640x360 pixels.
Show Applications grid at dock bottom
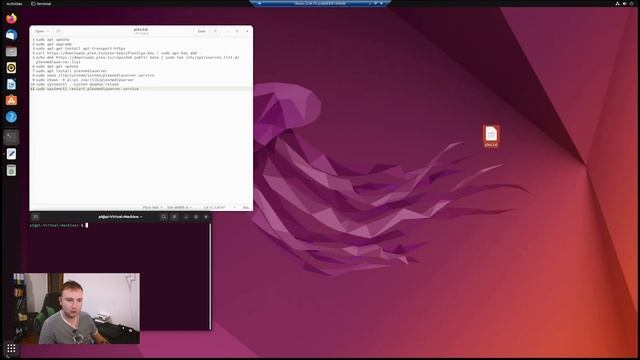coord(11,348)
